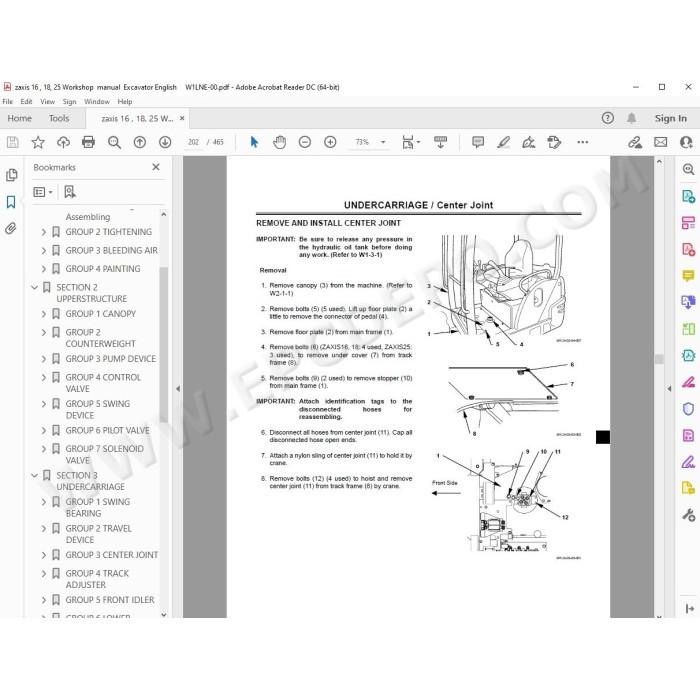Click the Export PDF icon in right pane

click(688, 196)
